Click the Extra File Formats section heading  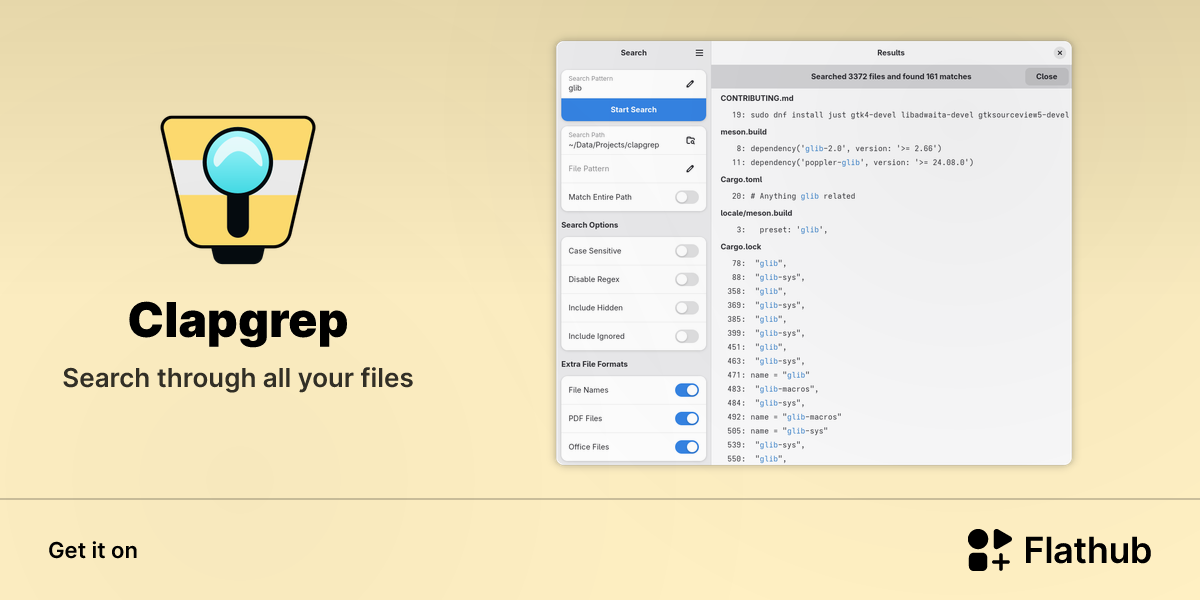(594, 364)
